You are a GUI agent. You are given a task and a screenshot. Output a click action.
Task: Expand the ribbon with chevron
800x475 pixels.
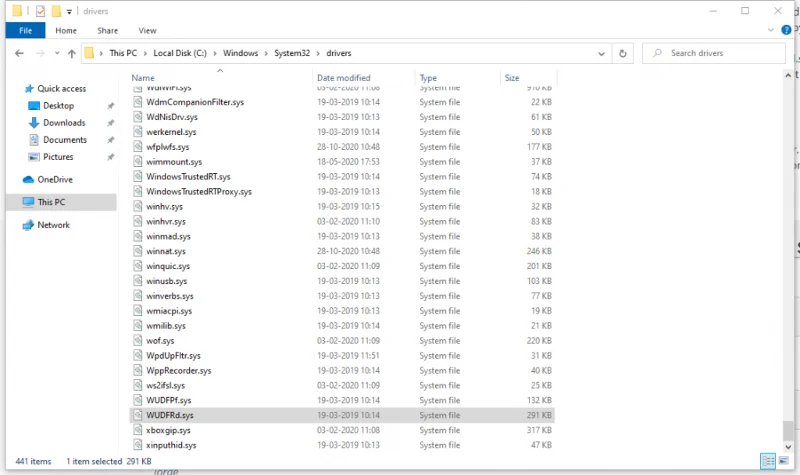(770, 30)
